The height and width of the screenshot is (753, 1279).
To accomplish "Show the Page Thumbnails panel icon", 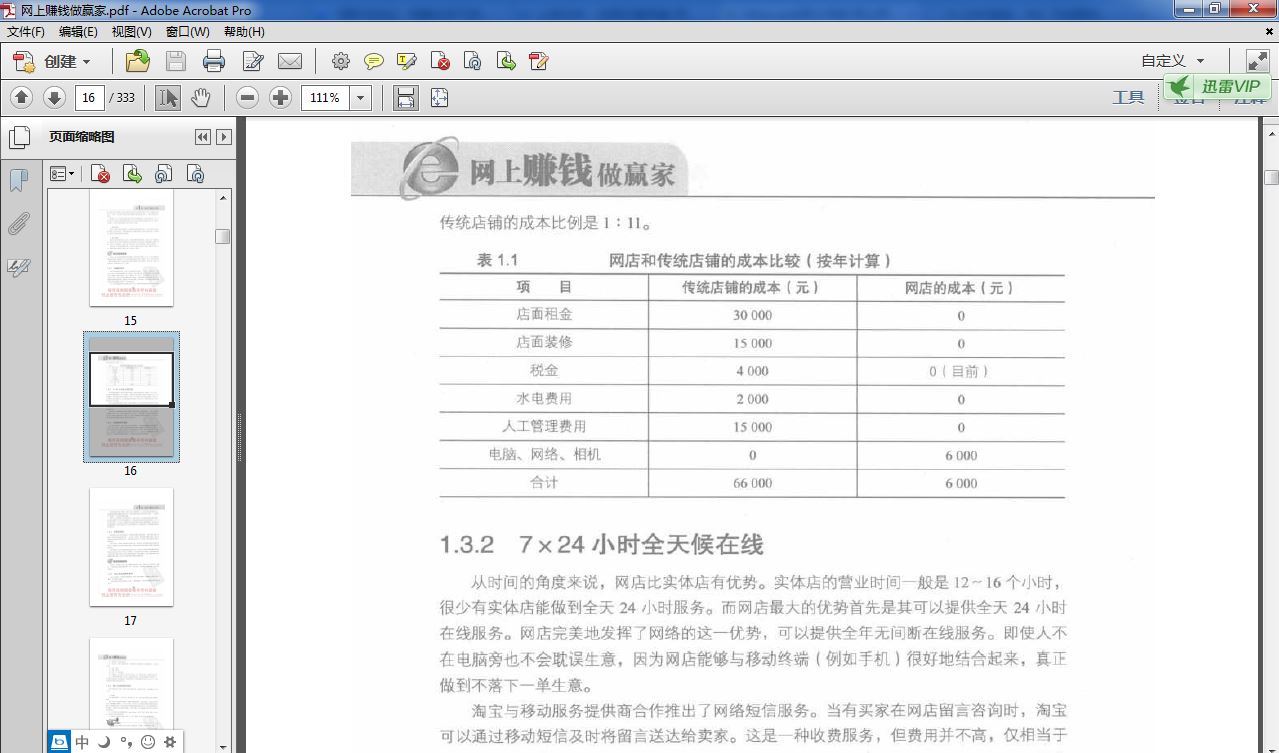I will click(19, 137).
